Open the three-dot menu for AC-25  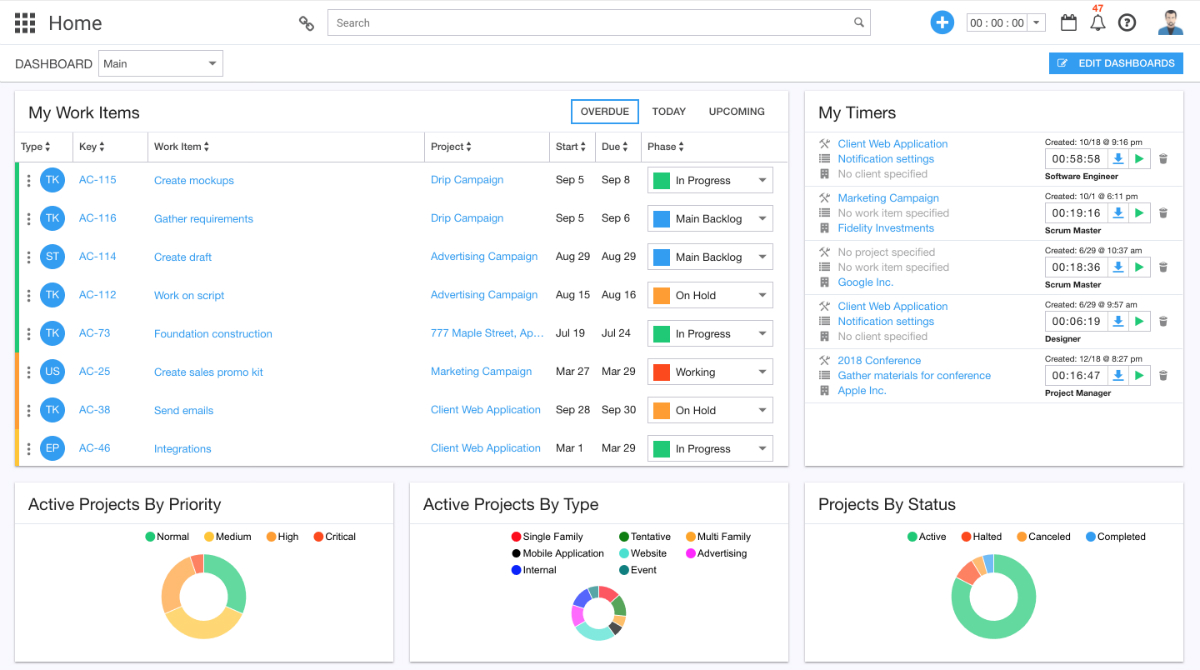(29, 372)
